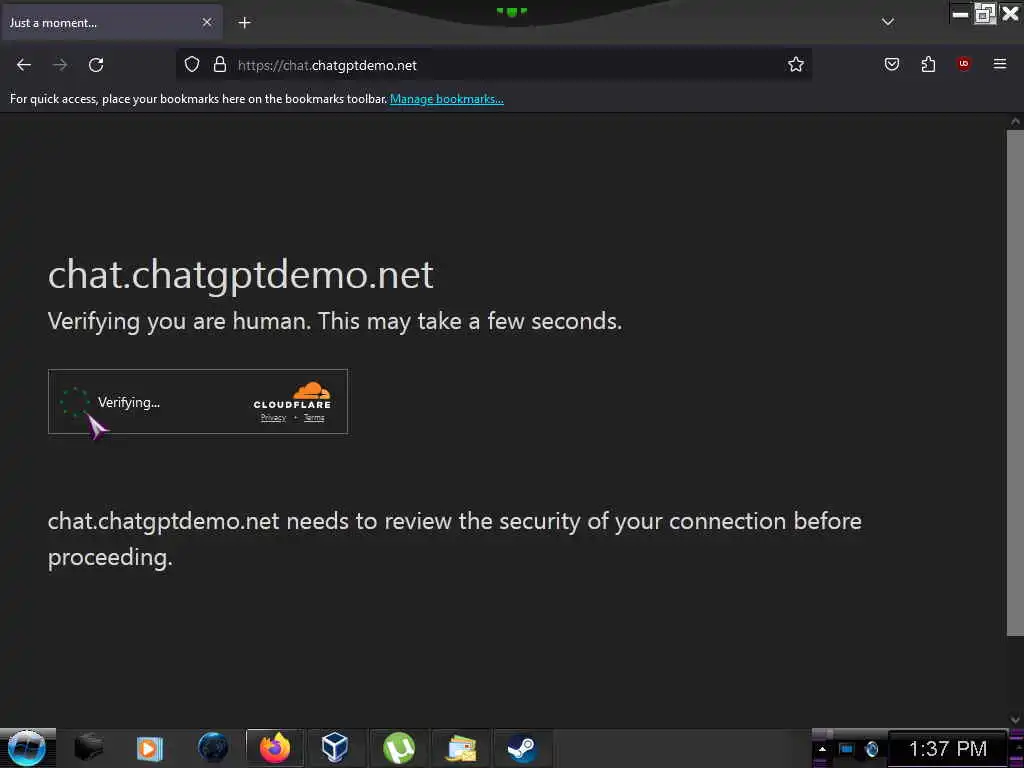Screen dimensions: 1024x768
Task: Open the mail taskbar icon
Action: 460,748
